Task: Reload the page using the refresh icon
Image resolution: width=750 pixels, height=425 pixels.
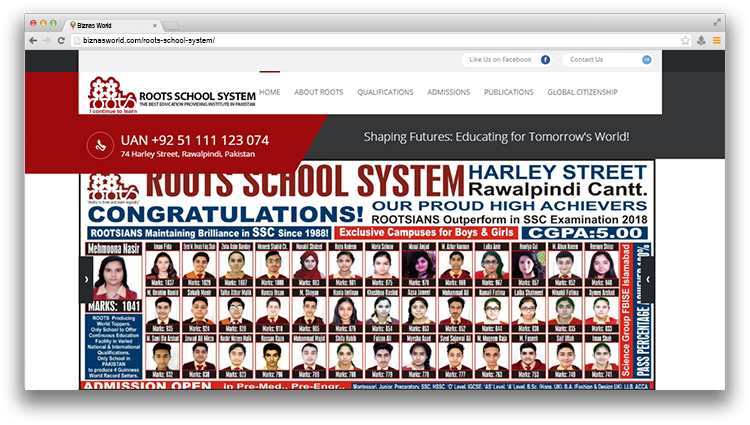Action: [x=62, y=40]
